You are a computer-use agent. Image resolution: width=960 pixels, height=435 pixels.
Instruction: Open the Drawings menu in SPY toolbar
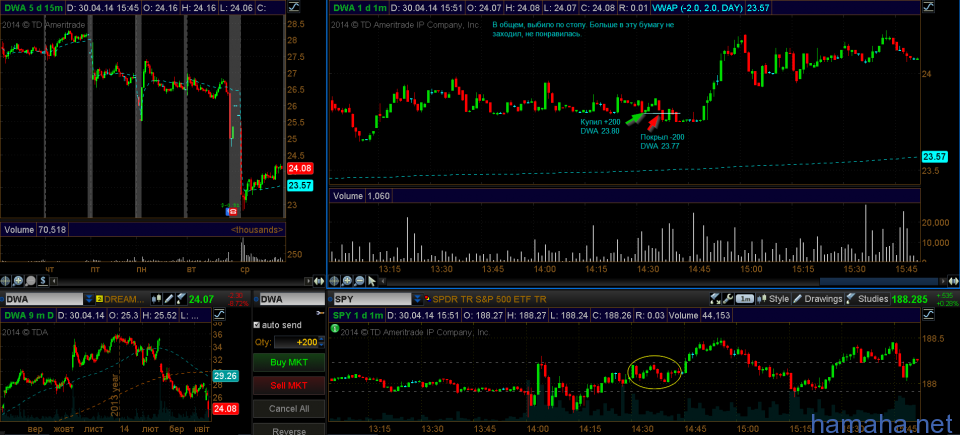click(x=818, y=299)
